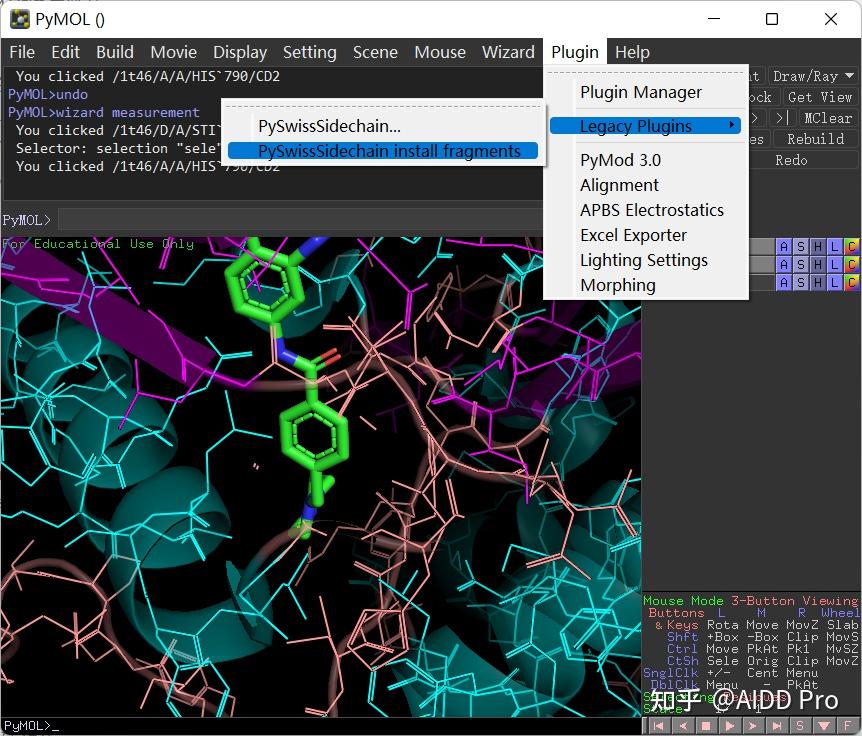The width and height of the screenshot is (862, 736).
Task: Open Label menu (L) of first object
Action: pos(835,247)
